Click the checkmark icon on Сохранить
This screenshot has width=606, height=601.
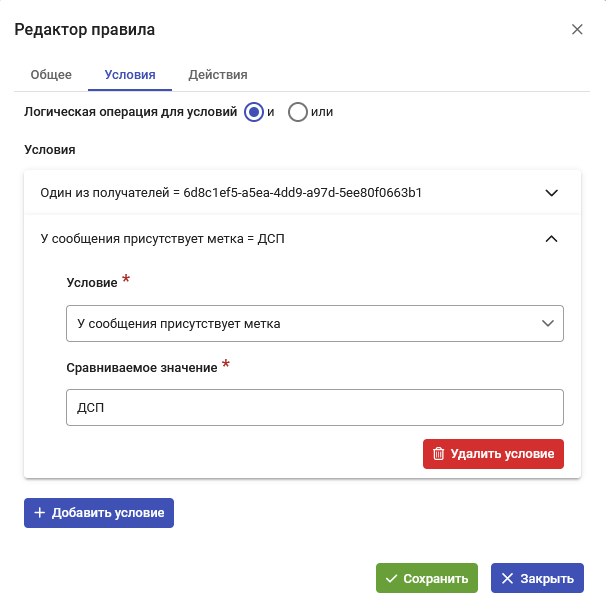(x=392, y=579)
